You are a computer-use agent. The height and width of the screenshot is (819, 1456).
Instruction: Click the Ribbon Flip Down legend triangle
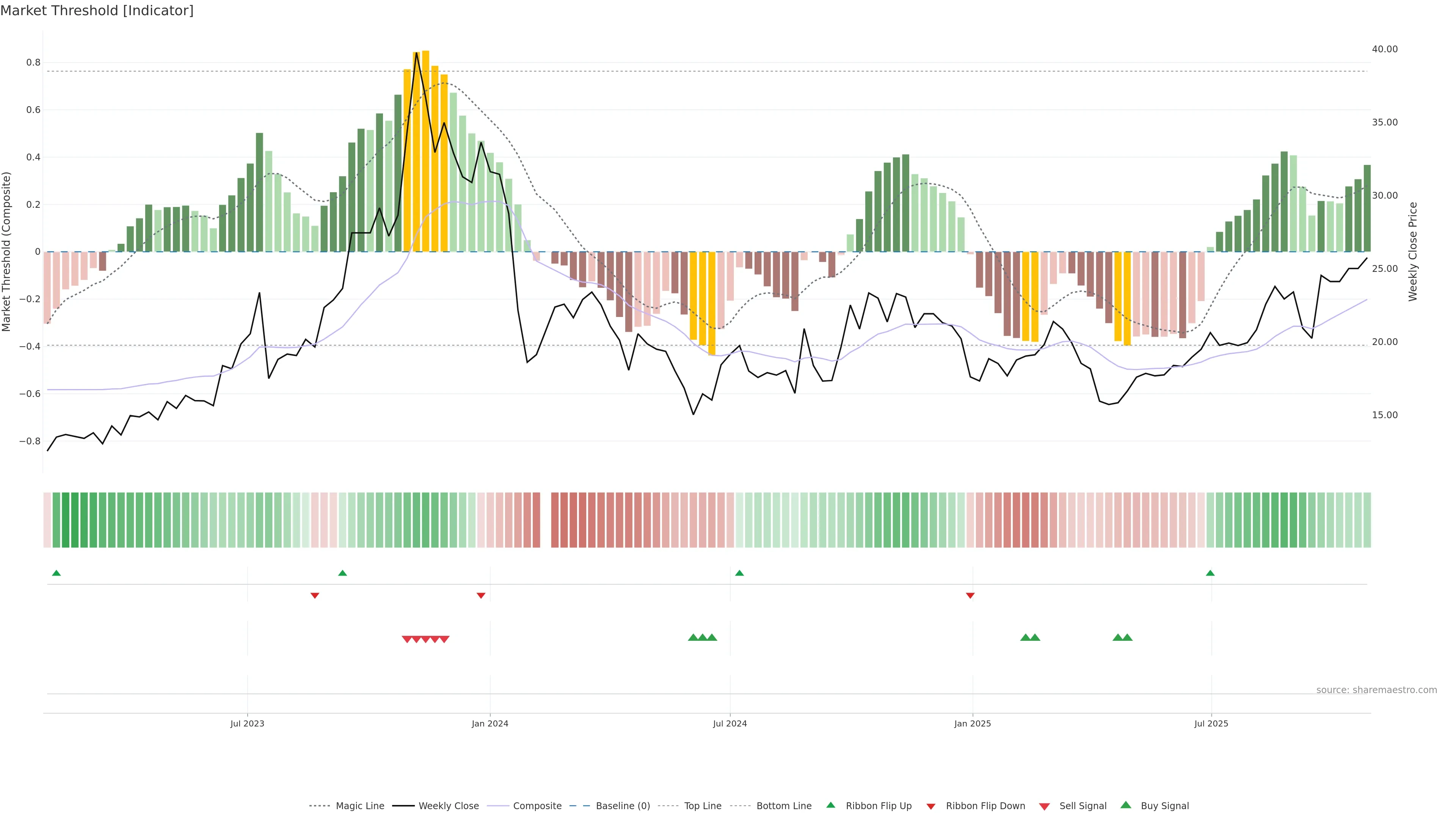point(931,806)
